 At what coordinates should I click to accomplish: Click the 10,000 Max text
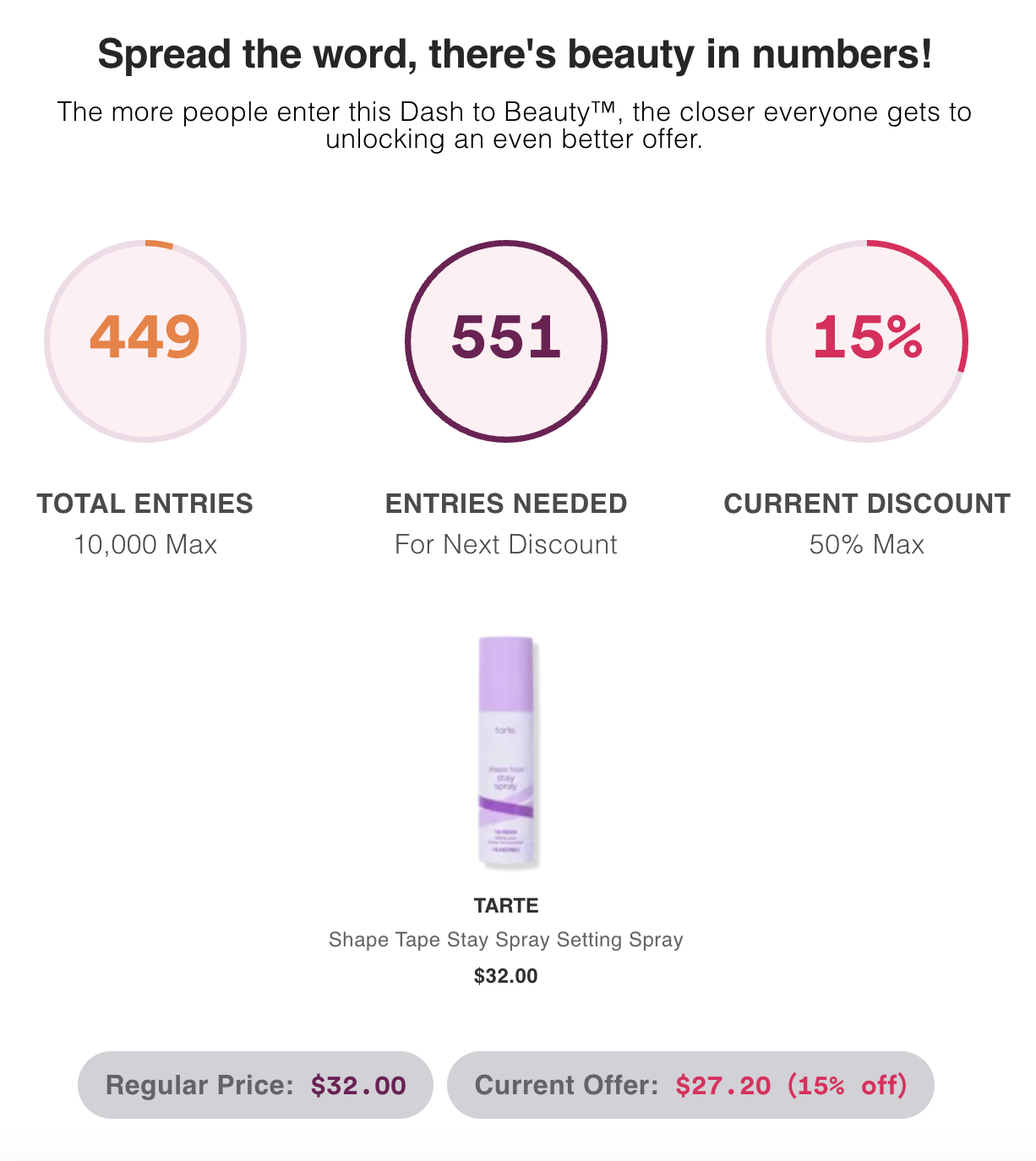point(145,544)
